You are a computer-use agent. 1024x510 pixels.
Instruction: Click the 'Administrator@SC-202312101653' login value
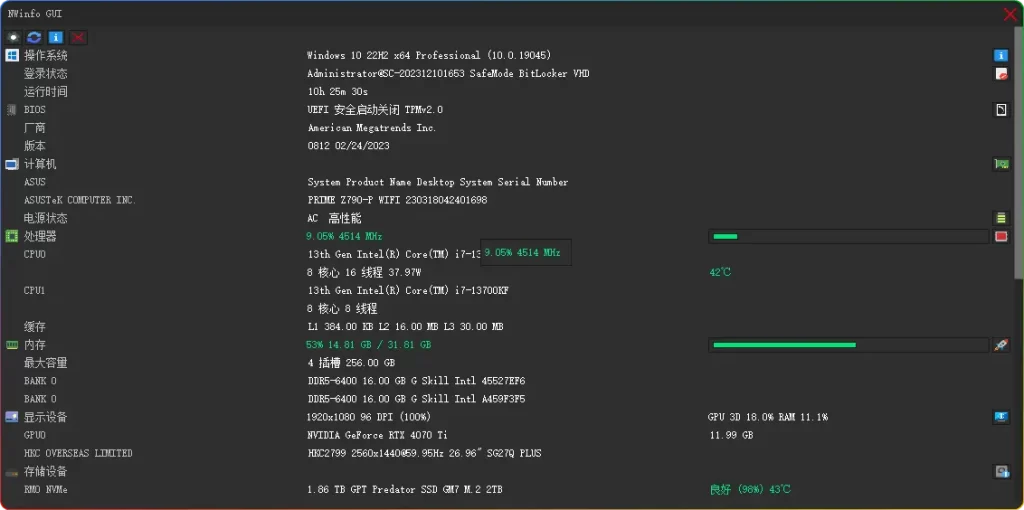386,74
